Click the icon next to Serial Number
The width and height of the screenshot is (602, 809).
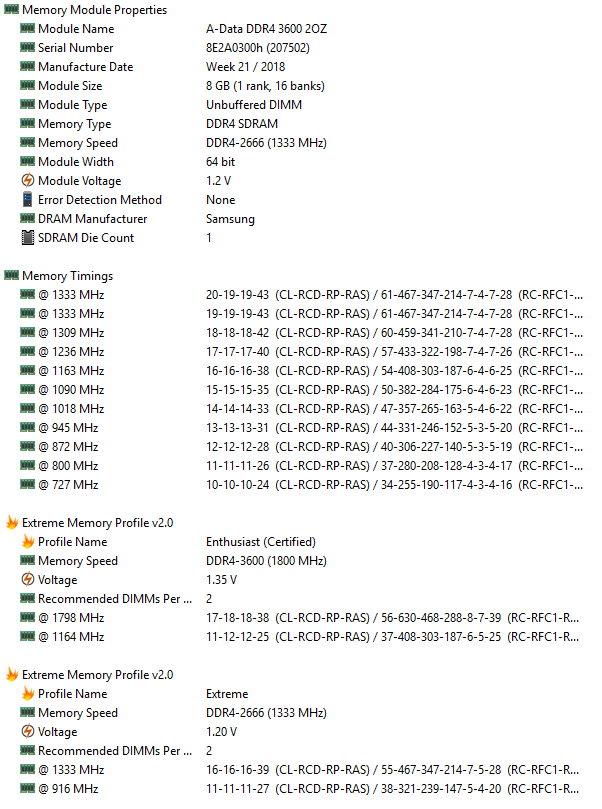[27, 47]
